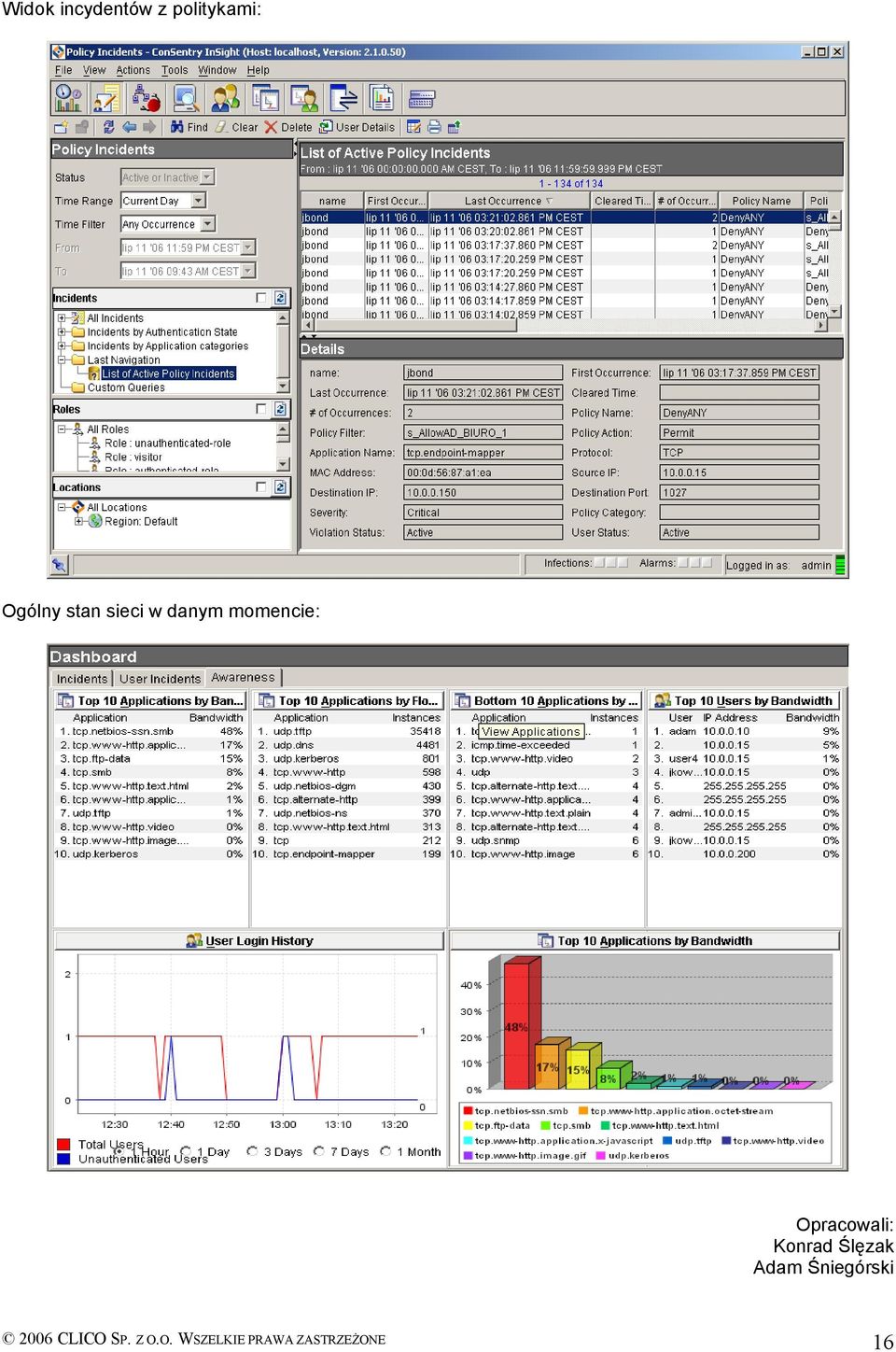Screen dimensions: 896x1352
Task: Click the green indicator next to admin
Action: (x=840, y=564)
